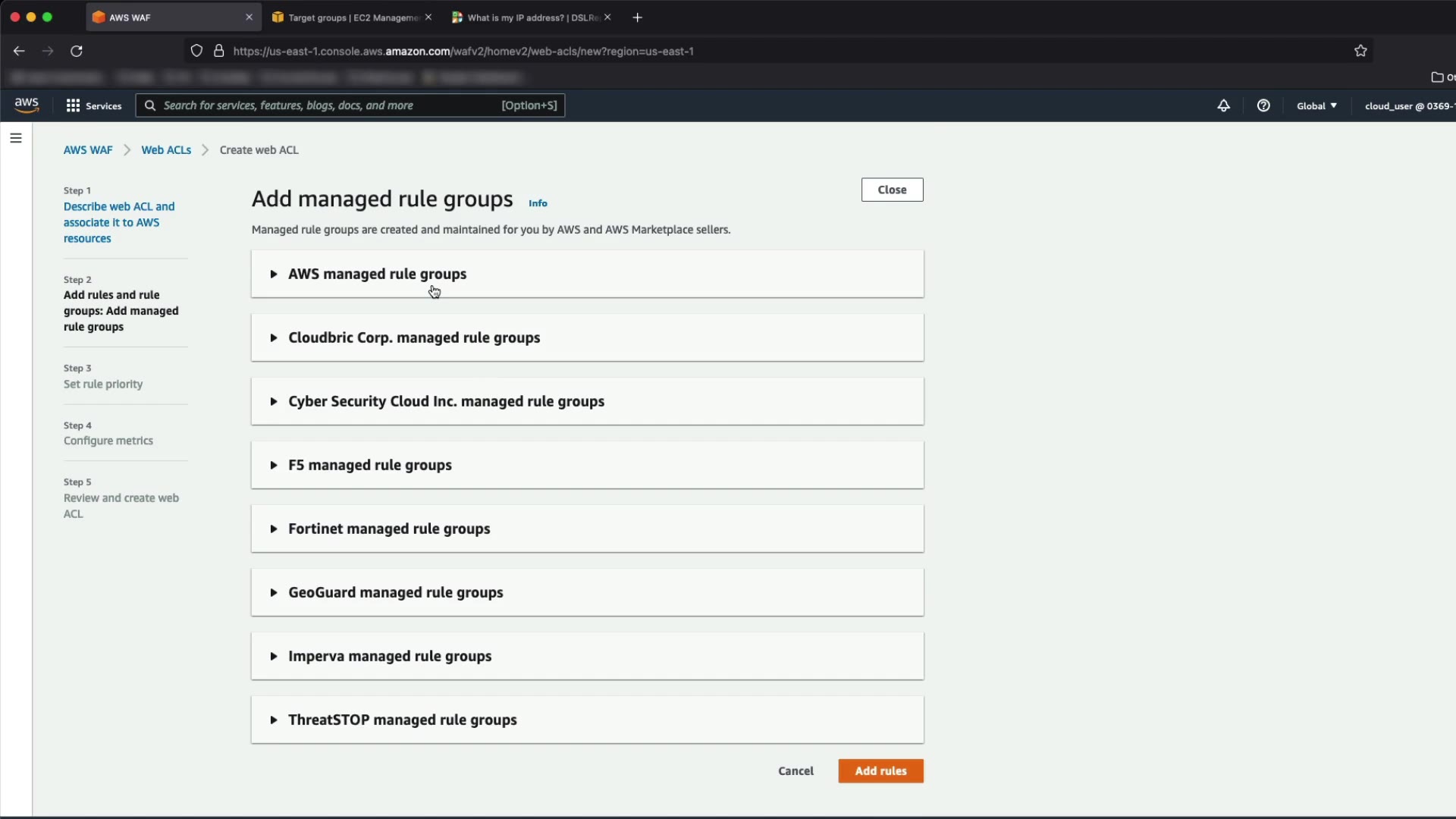1456x819 pixels.
Task: Click the AWS logo home icon
Action: point(27,105)
